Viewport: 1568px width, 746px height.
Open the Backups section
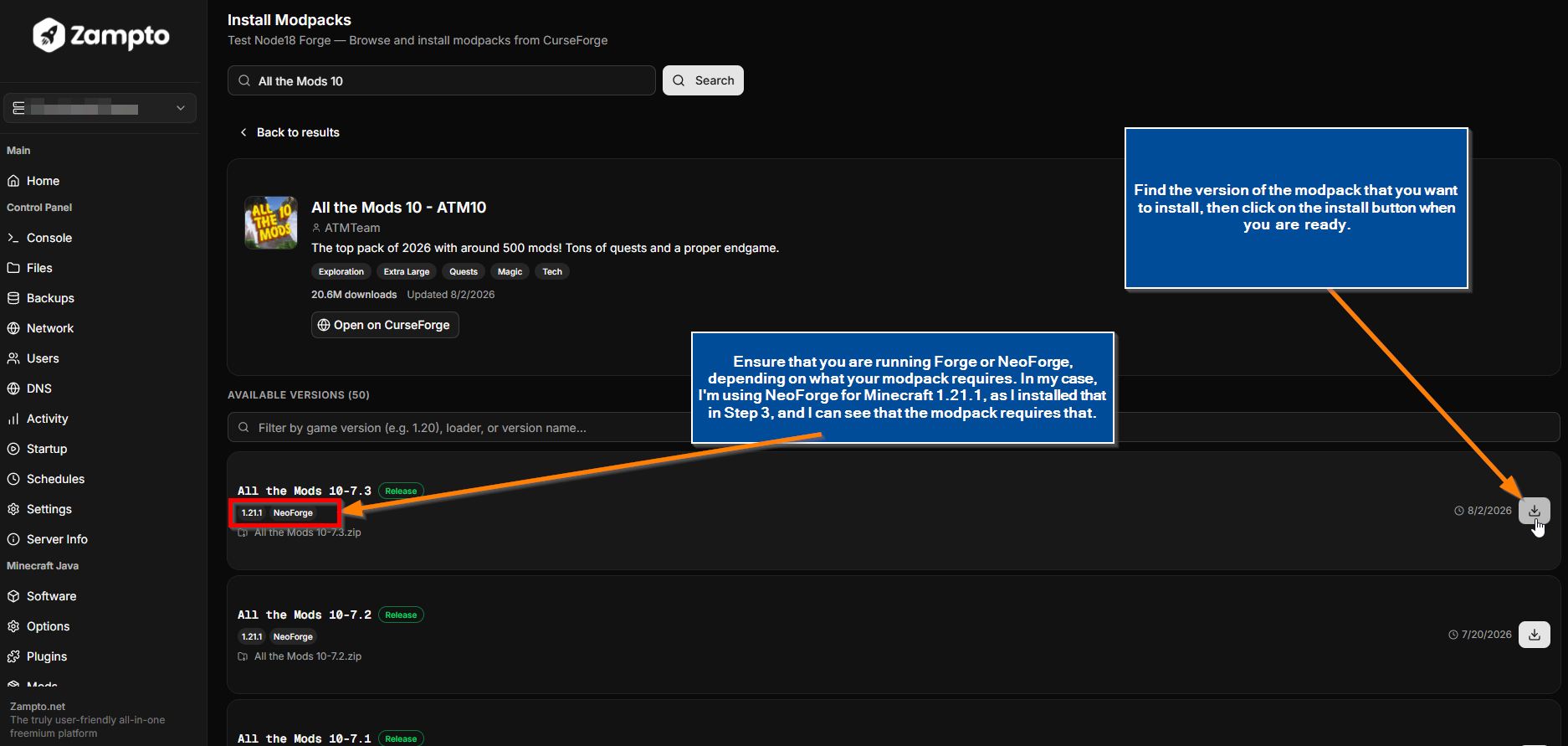tap(50, 298)
